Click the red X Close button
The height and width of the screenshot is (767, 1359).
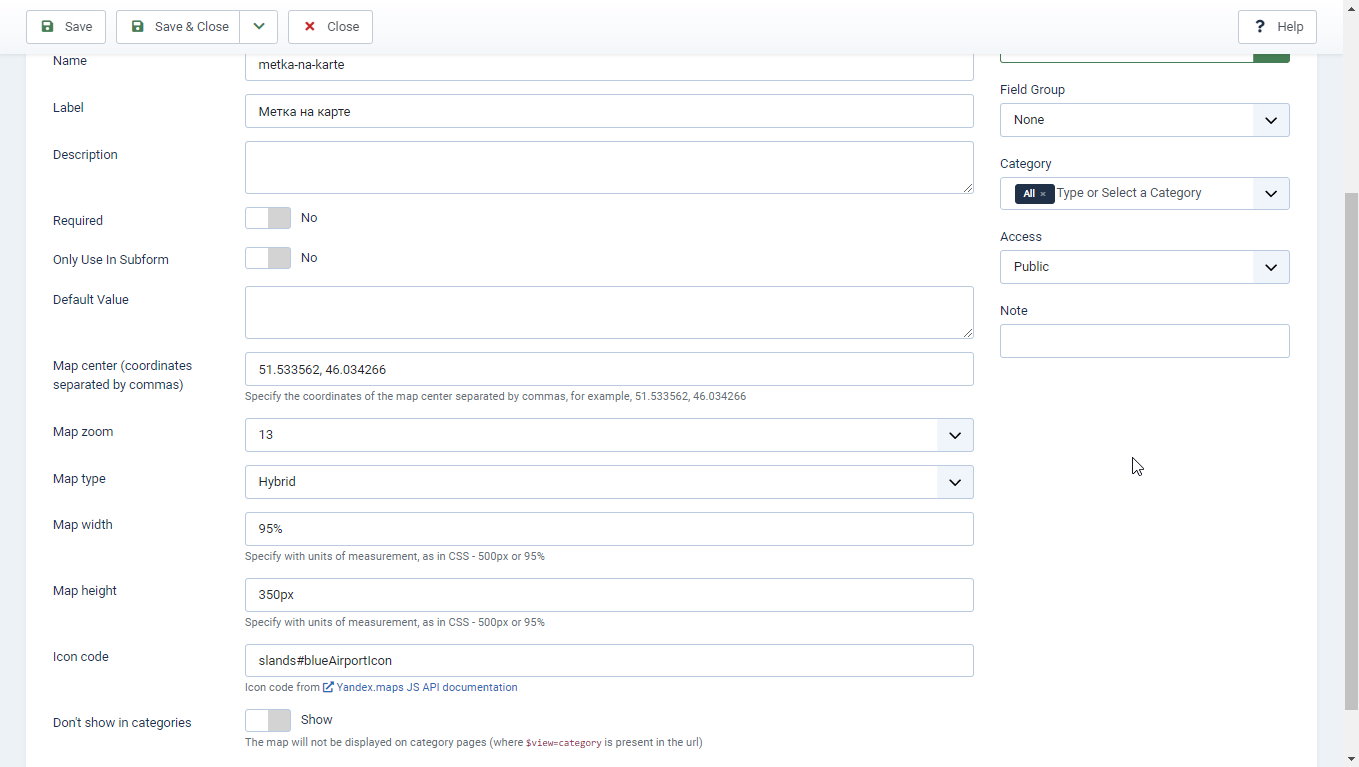330,27
